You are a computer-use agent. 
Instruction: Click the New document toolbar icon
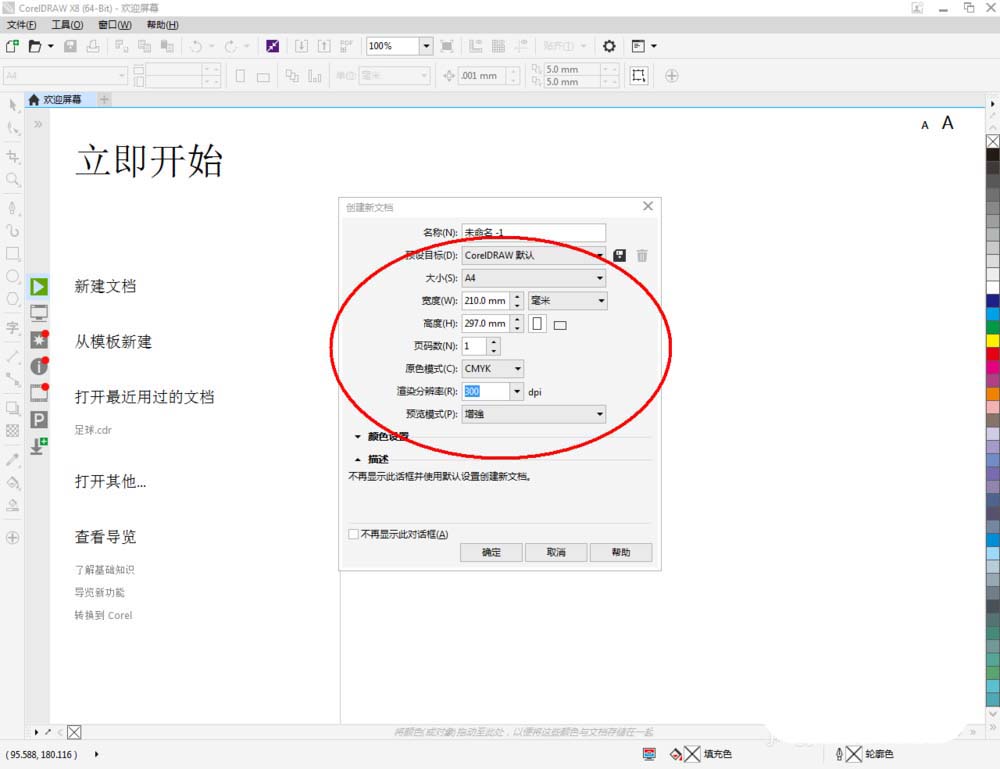click(12, 46)
